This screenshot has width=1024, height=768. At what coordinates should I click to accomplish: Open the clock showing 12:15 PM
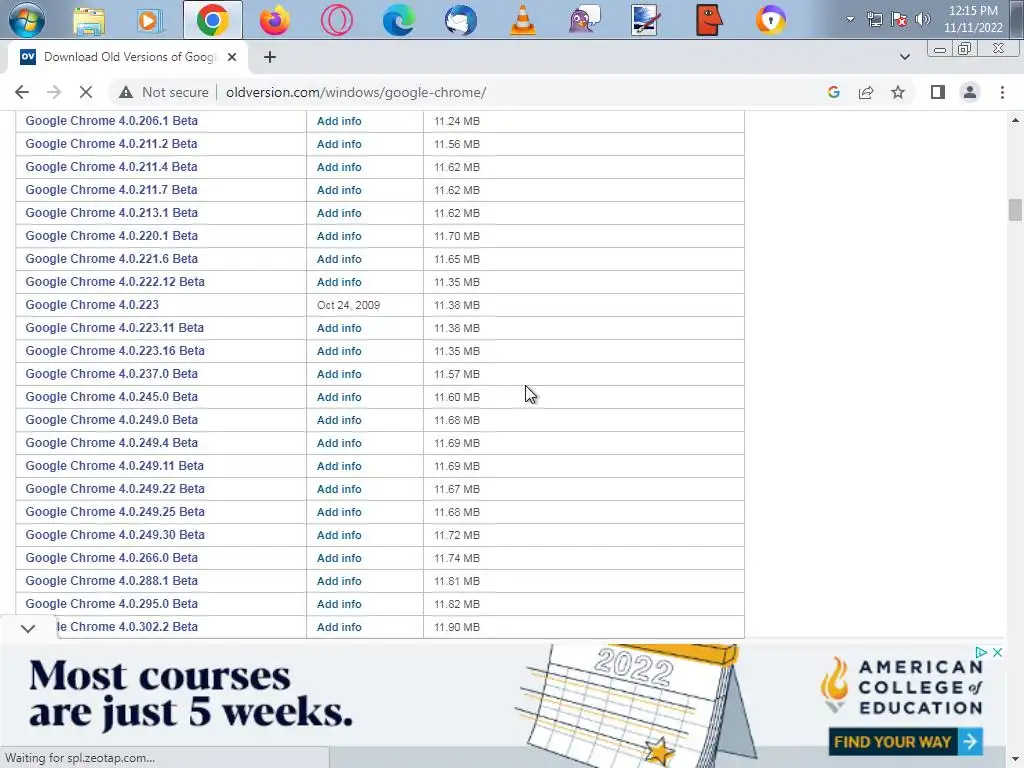click(x=973, y=19)
